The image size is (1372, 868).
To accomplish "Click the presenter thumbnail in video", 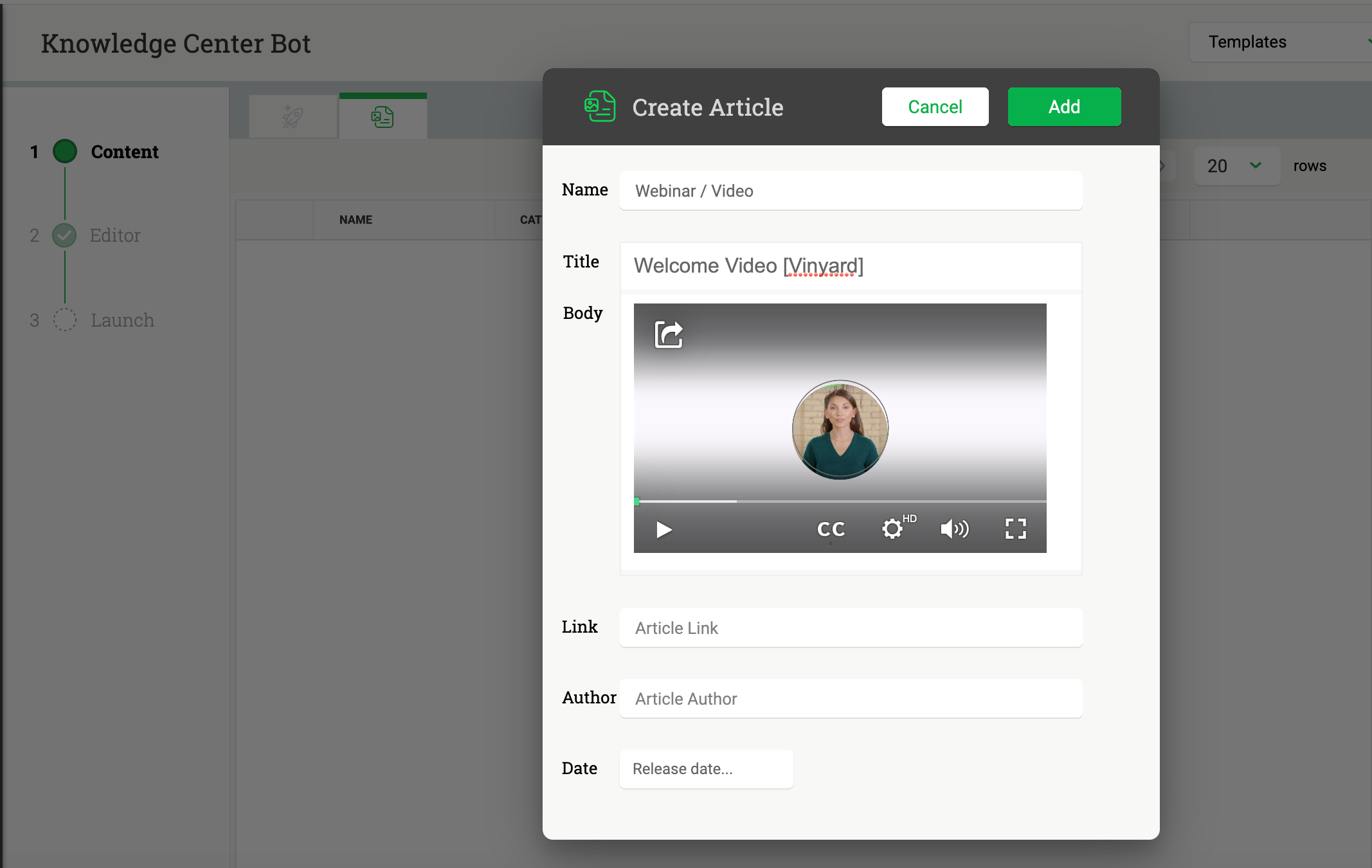I will pos(840,429).
